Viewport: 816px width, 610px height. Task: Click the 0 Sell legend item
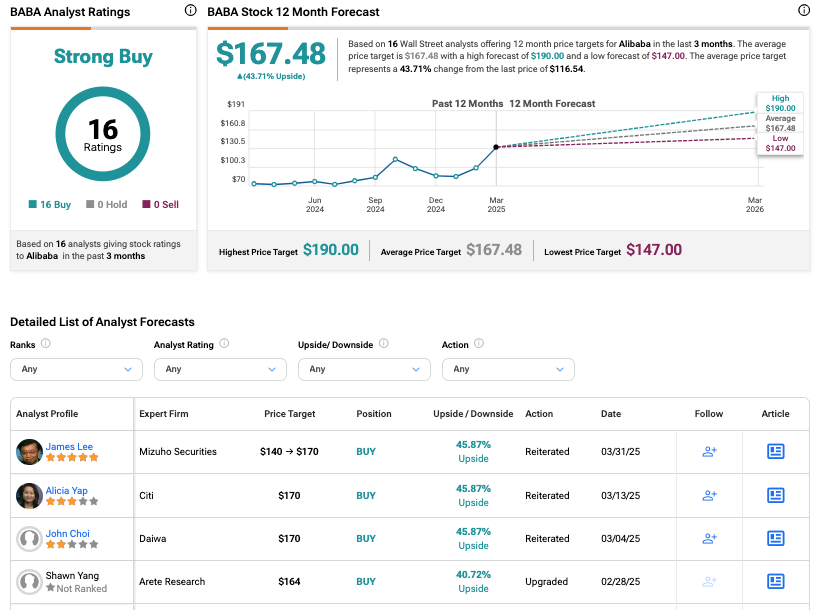click(161, 205)
